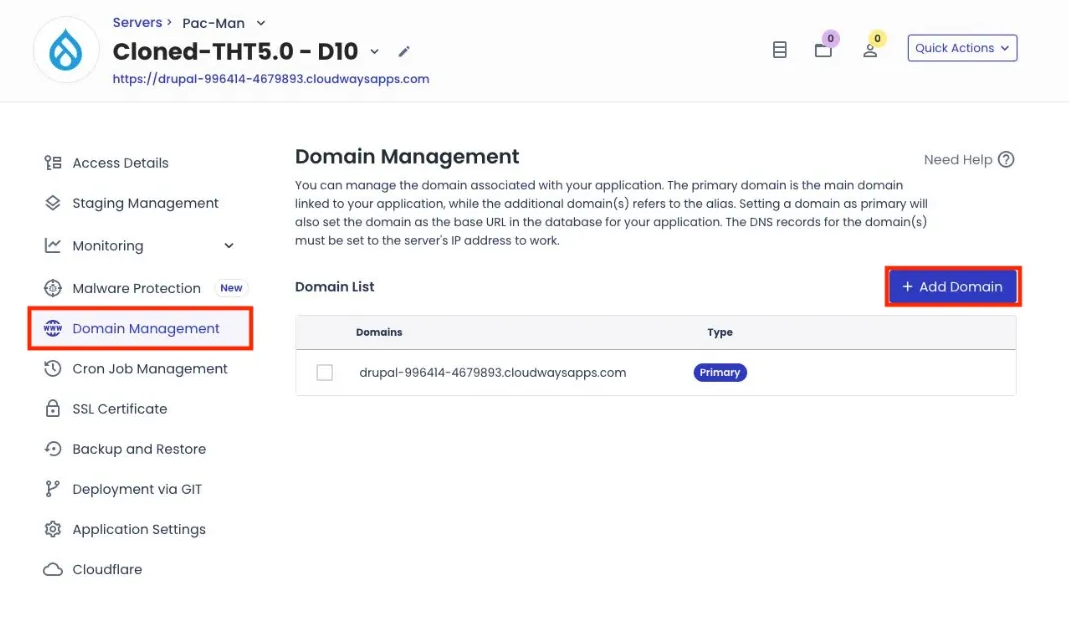
Task: Click the pencil icon to rename application
Action: pos(404,52)
